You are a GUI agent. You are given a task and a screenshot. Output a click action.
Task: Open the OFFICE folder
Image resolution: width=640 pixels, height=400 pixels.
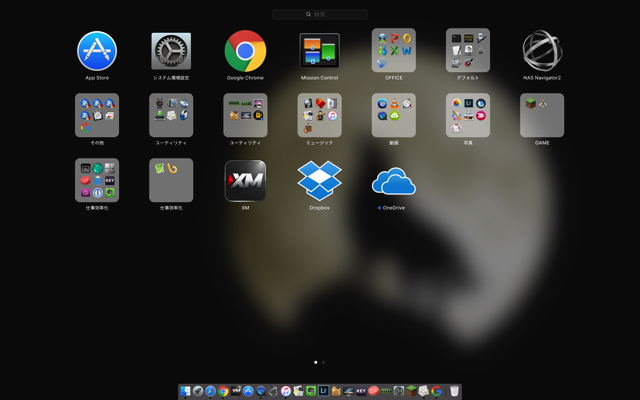point(394,50)
